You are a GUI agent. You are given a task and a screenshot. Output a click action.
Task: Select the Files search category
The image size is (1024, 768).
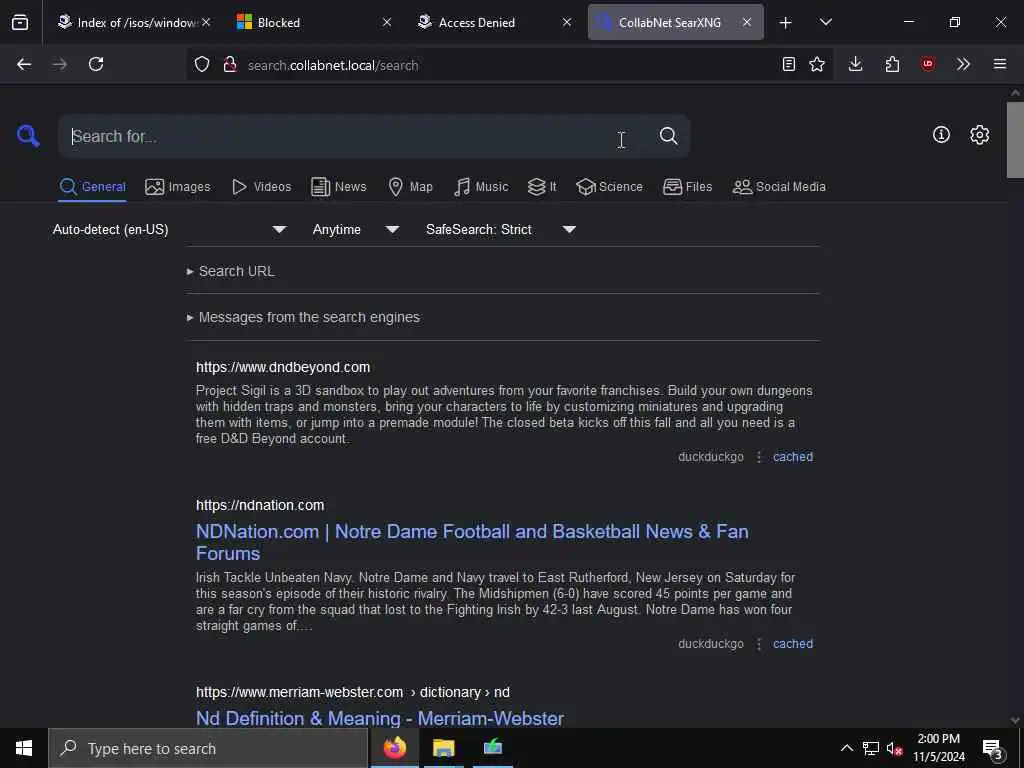point(687,187)
